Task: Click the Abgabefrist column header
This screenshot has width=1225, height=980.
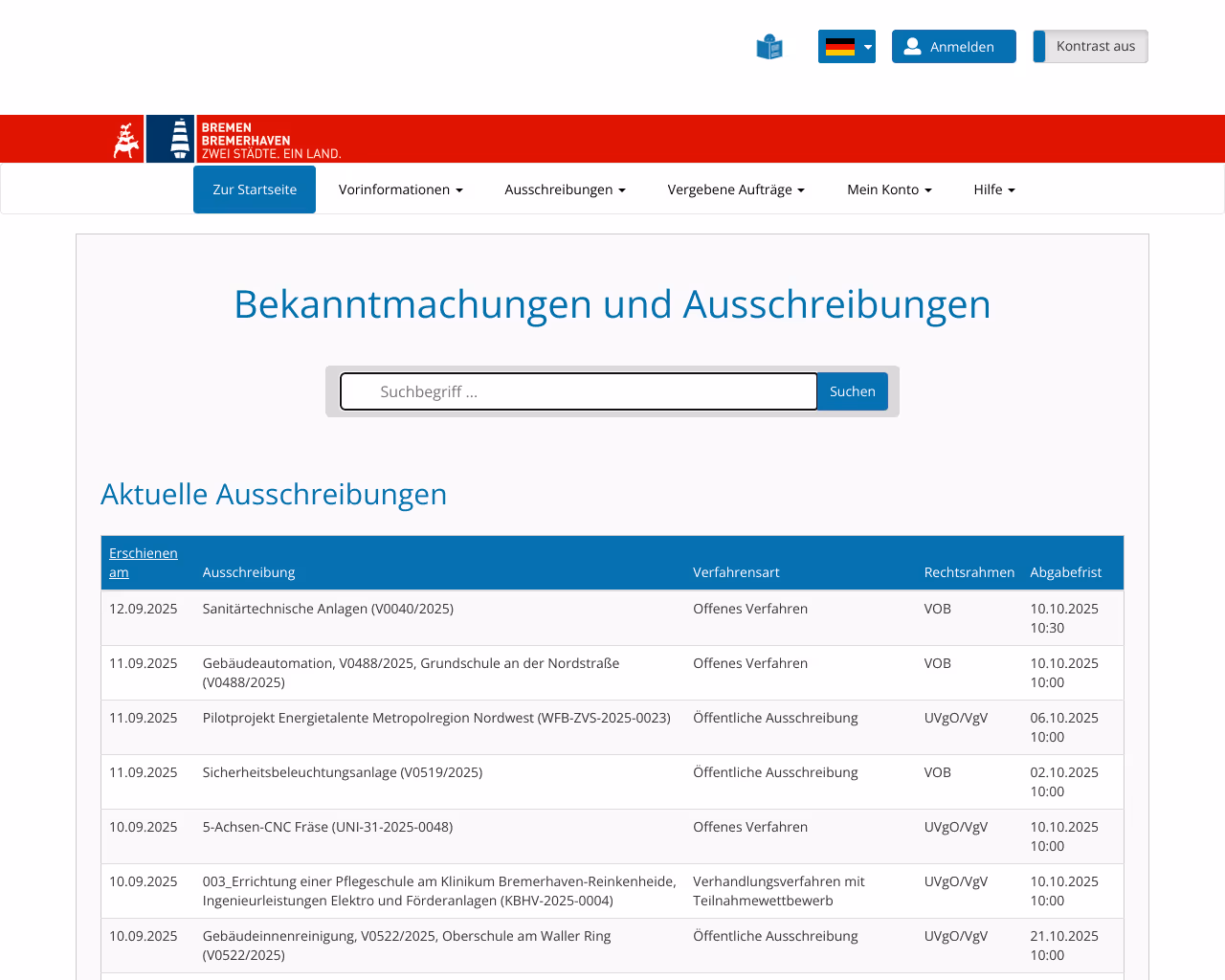Action: click(1065, 572)
